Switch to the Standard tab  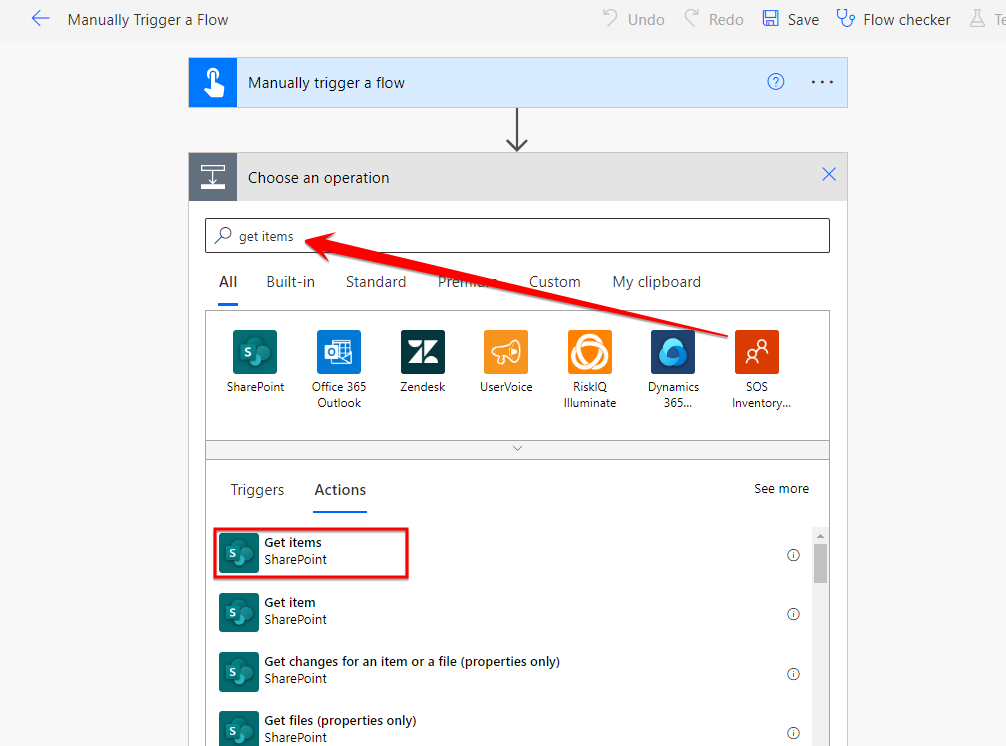pyautogui.click(x=376, y=282)
